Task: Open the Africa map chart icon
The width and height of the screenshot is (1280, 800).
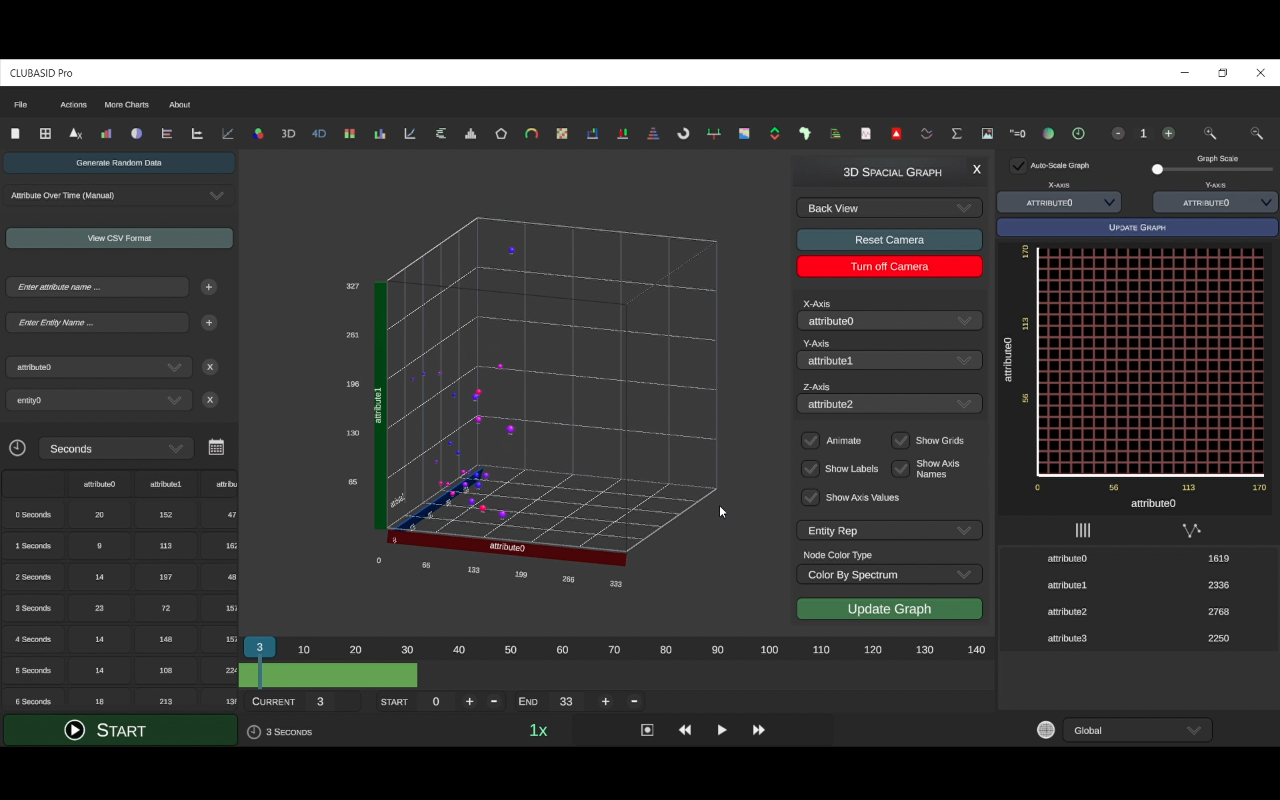Action: point(805,134)
